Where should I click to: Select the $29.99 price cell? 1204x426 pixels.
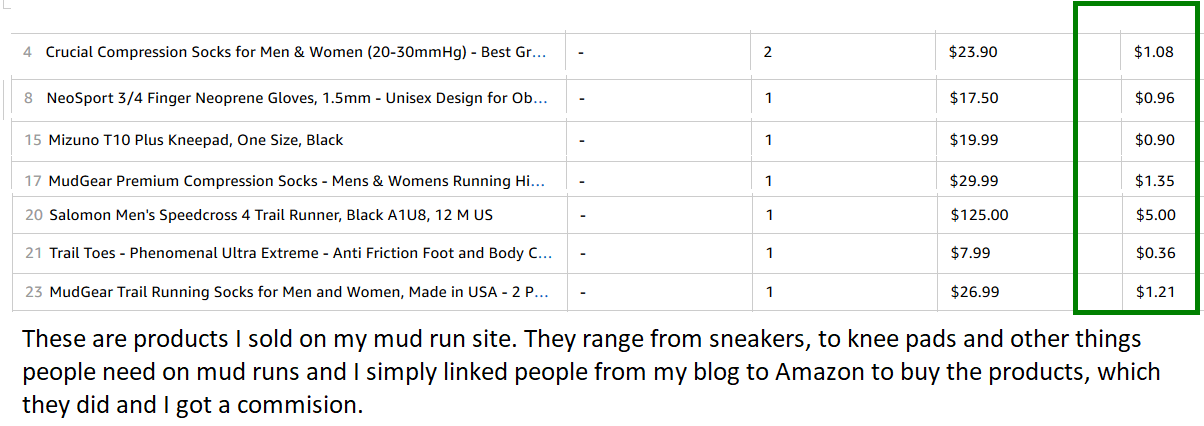[973, 181]
